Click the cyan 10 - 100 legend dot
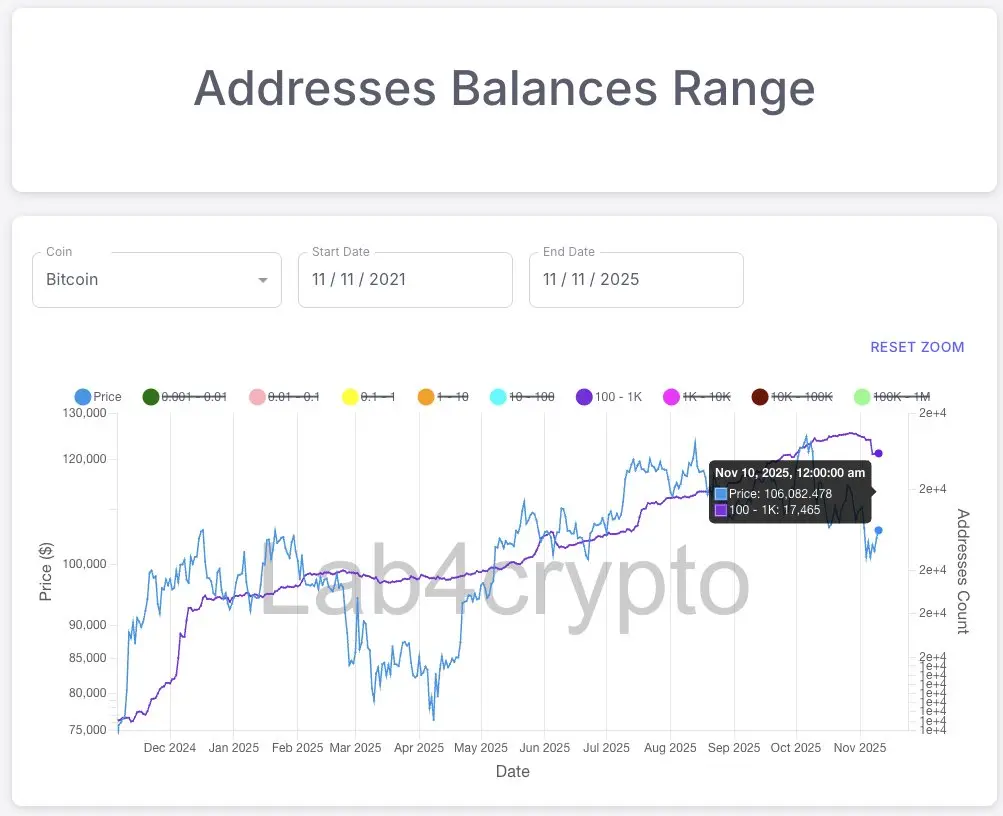The height and width of the screenshot is (816, 1003). [x=499, y=397]
